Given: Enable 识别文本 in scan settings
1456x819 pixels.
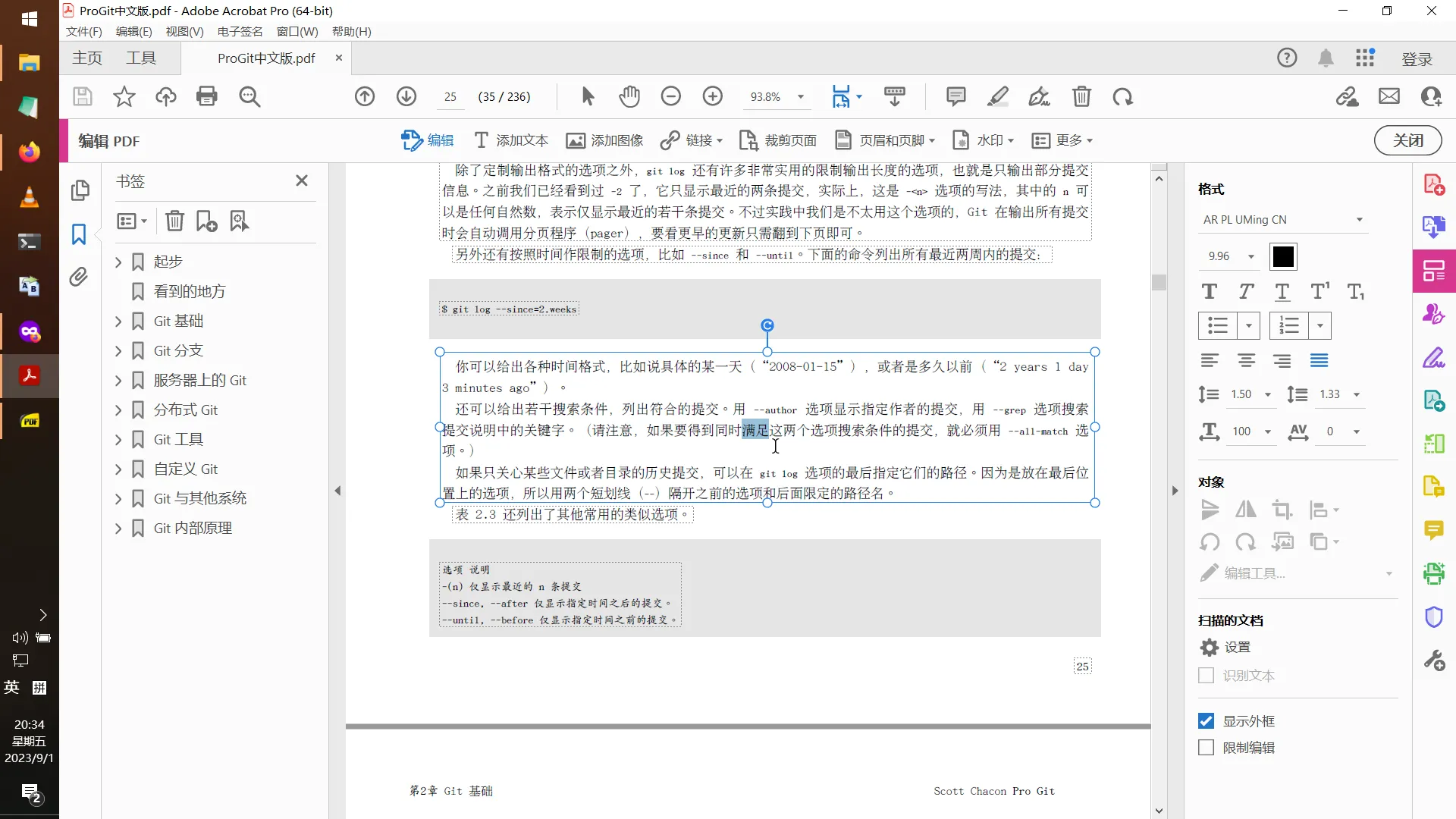Looking at the screenshot, I should coord(1206,675).
